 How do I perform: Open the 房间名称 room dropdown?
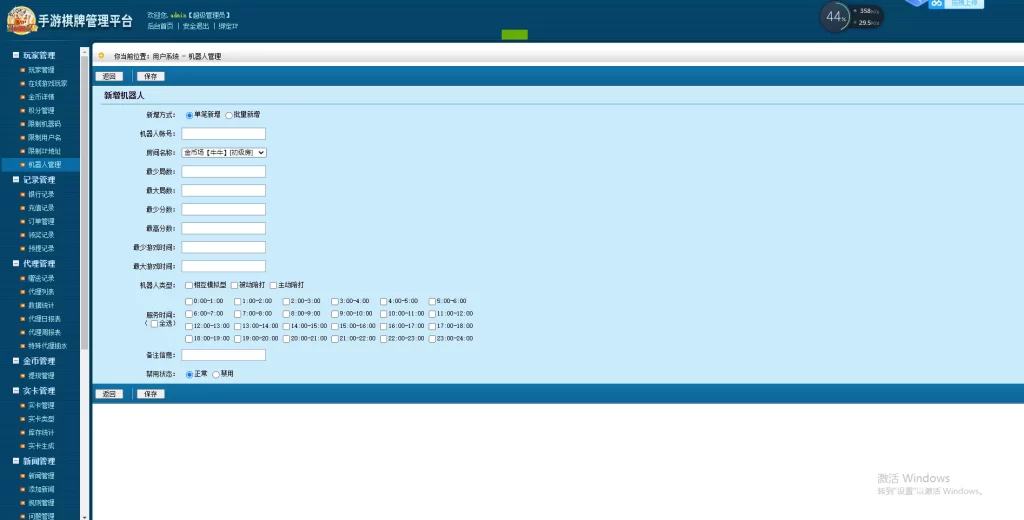pyautogui.click(x=224, y=153)
